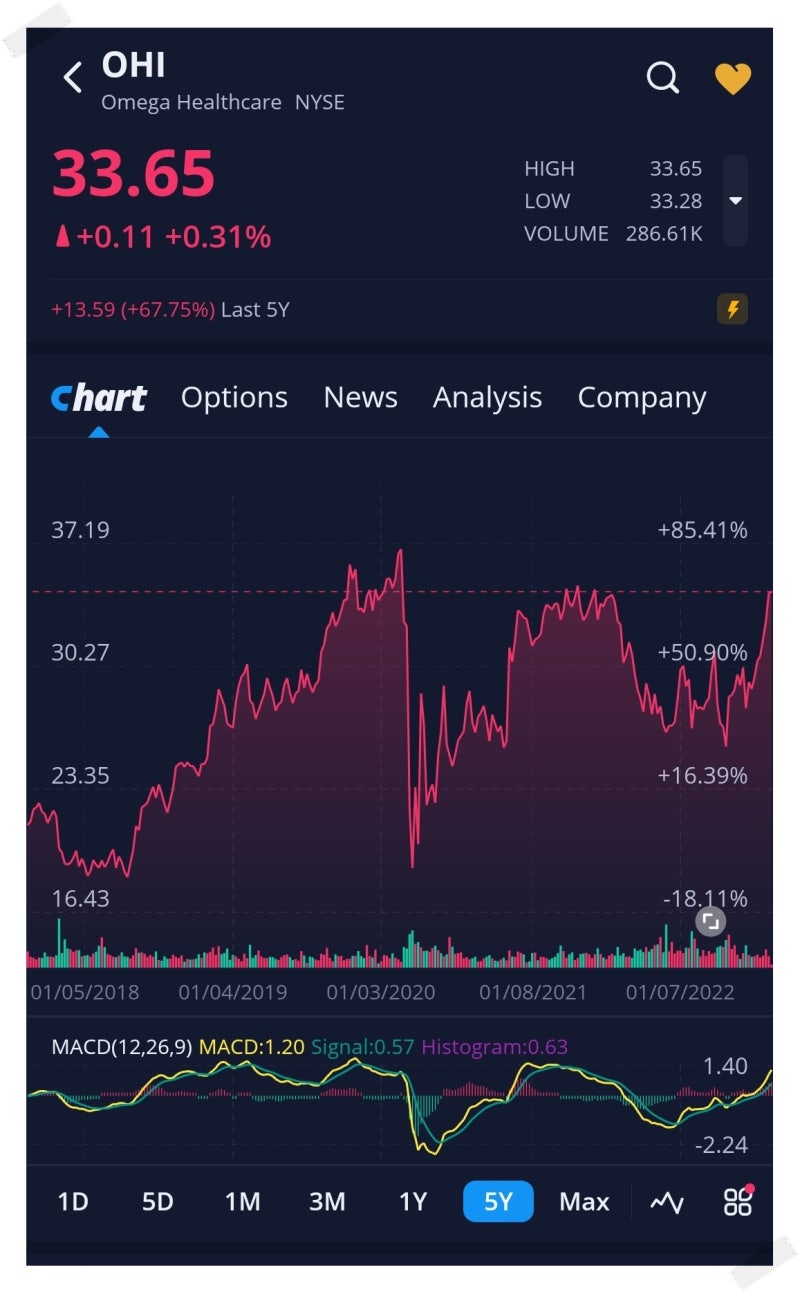Toggle the gold heart favorite icon
Viewport: 800px width, 1292px height.
click(732, 78)
